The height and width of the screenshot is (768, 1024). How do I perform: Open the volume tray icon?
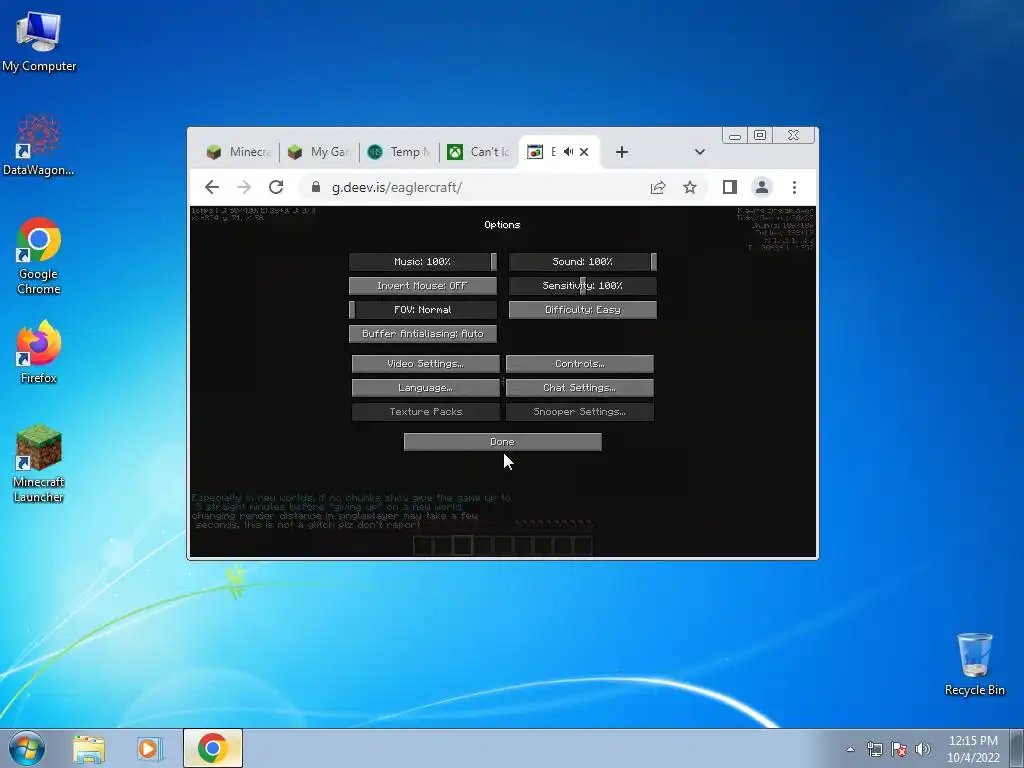pos(923,749)
